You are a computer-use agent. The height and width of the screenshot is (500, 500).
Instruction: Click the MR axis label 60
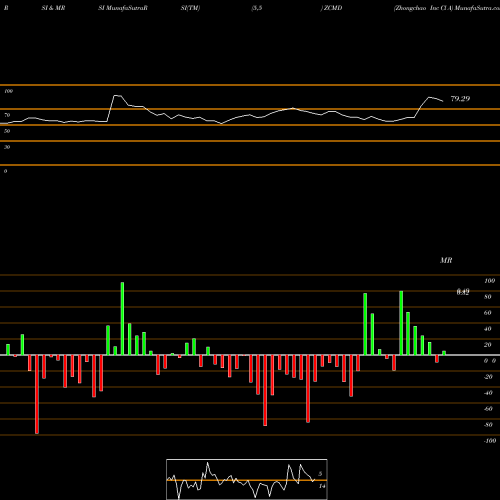click(x=488, y=313)
